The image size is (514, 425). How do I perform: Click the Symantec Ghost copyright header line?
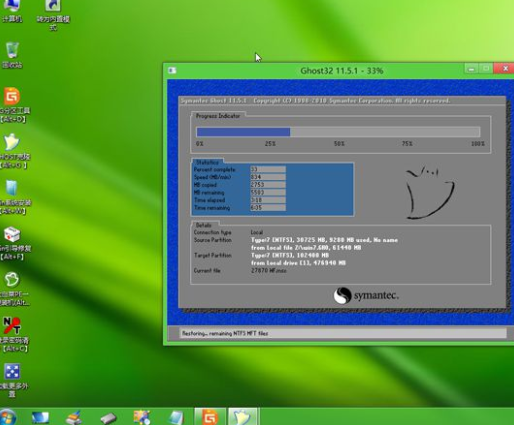(315, 101)
